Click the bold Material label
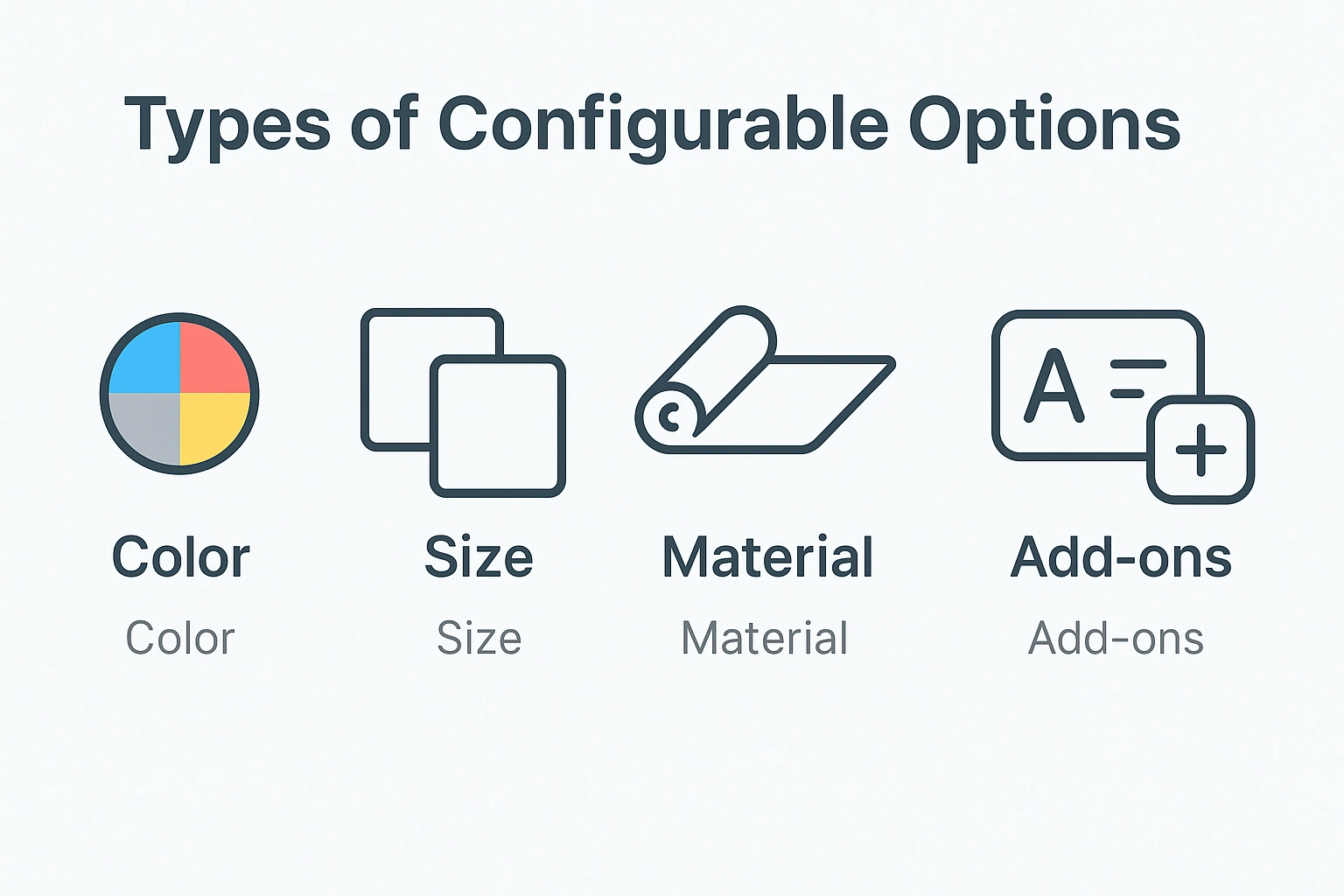This screenshot has width=1344, height=896. point(767,557)
